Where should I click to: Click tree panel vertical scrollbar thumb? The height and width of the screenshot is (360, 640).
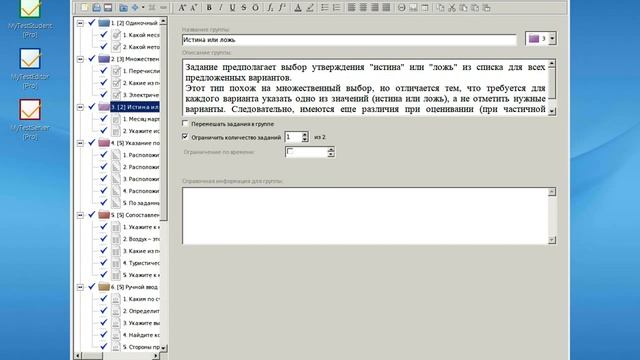tap(163, 122)
